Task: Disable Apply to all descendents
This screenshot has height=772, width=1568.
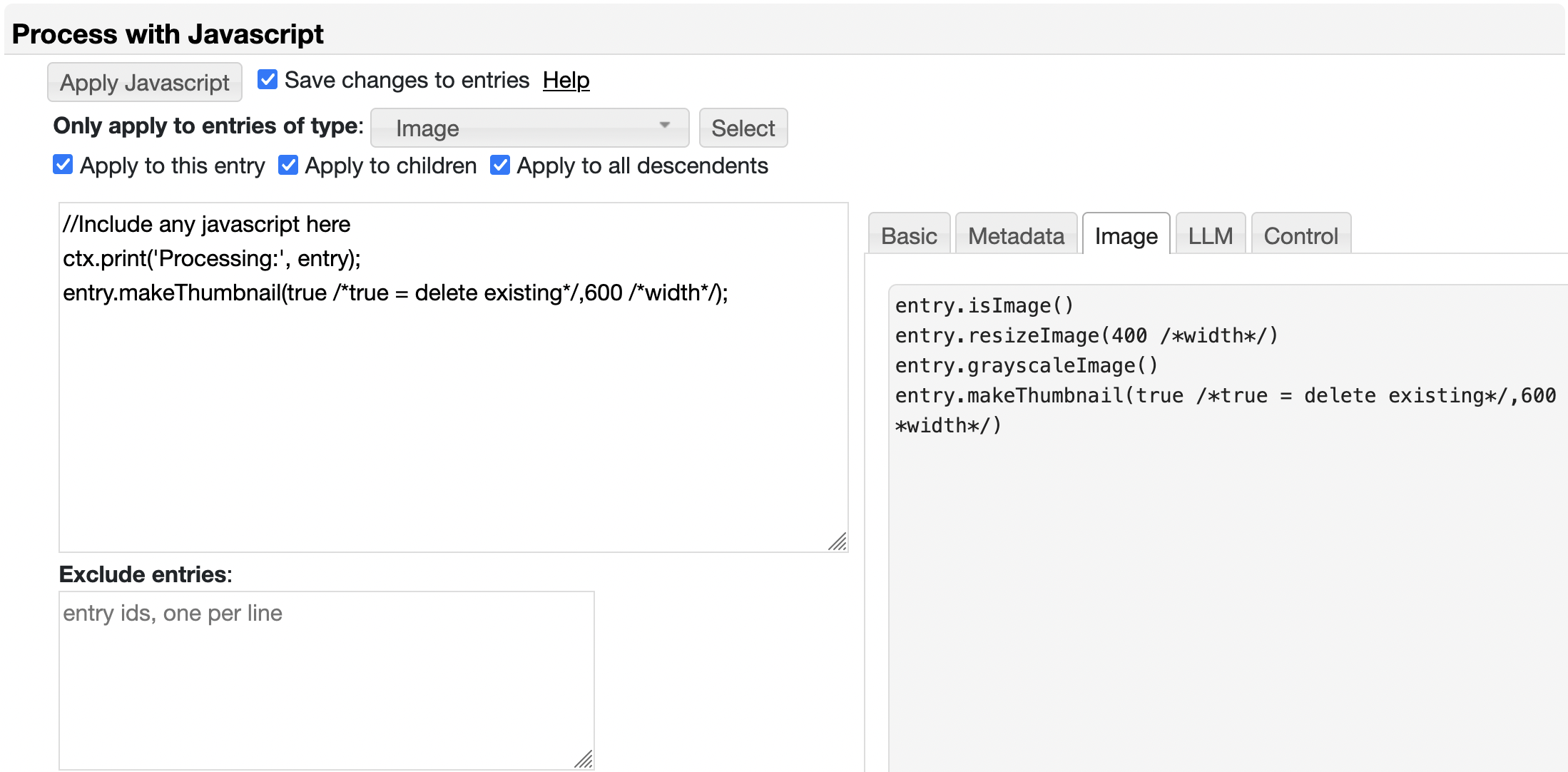Action: 500,165
